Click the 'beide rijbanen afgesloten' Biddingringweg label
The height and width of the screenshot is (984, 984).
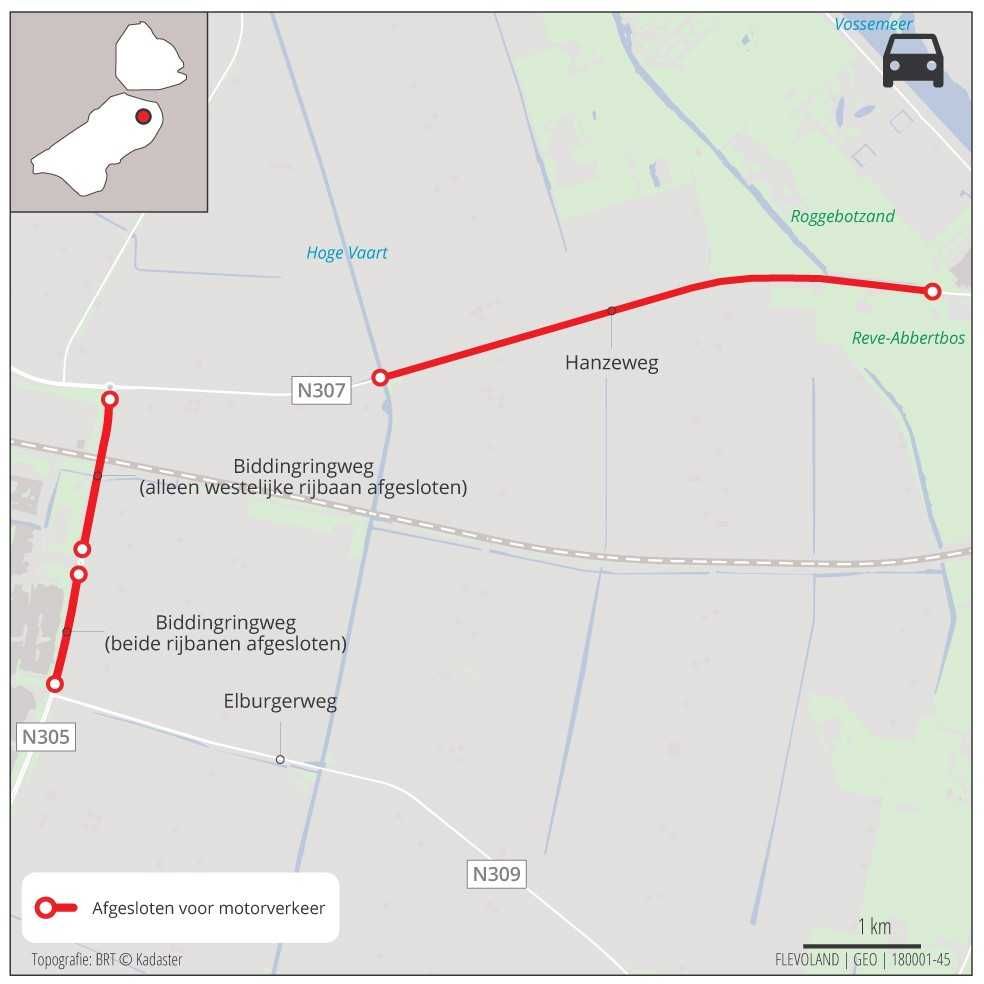225,633
